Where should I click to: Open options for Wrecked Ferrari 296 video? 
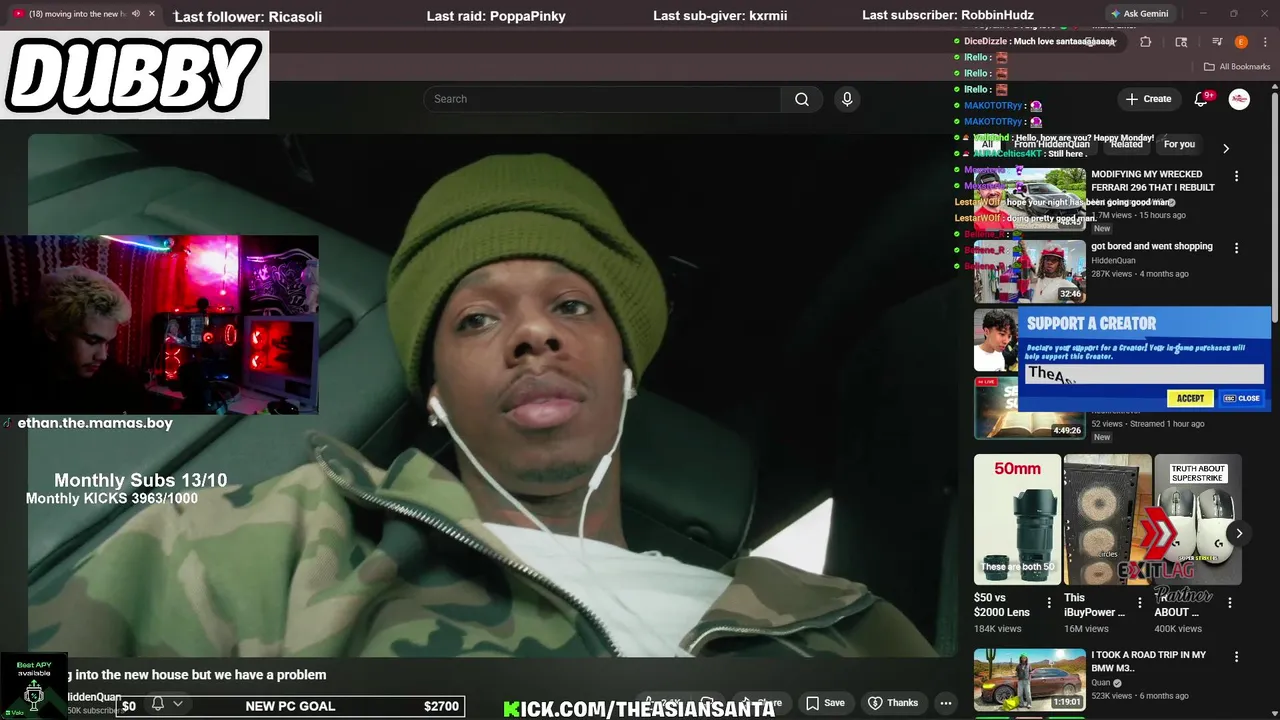[1236, 176]
